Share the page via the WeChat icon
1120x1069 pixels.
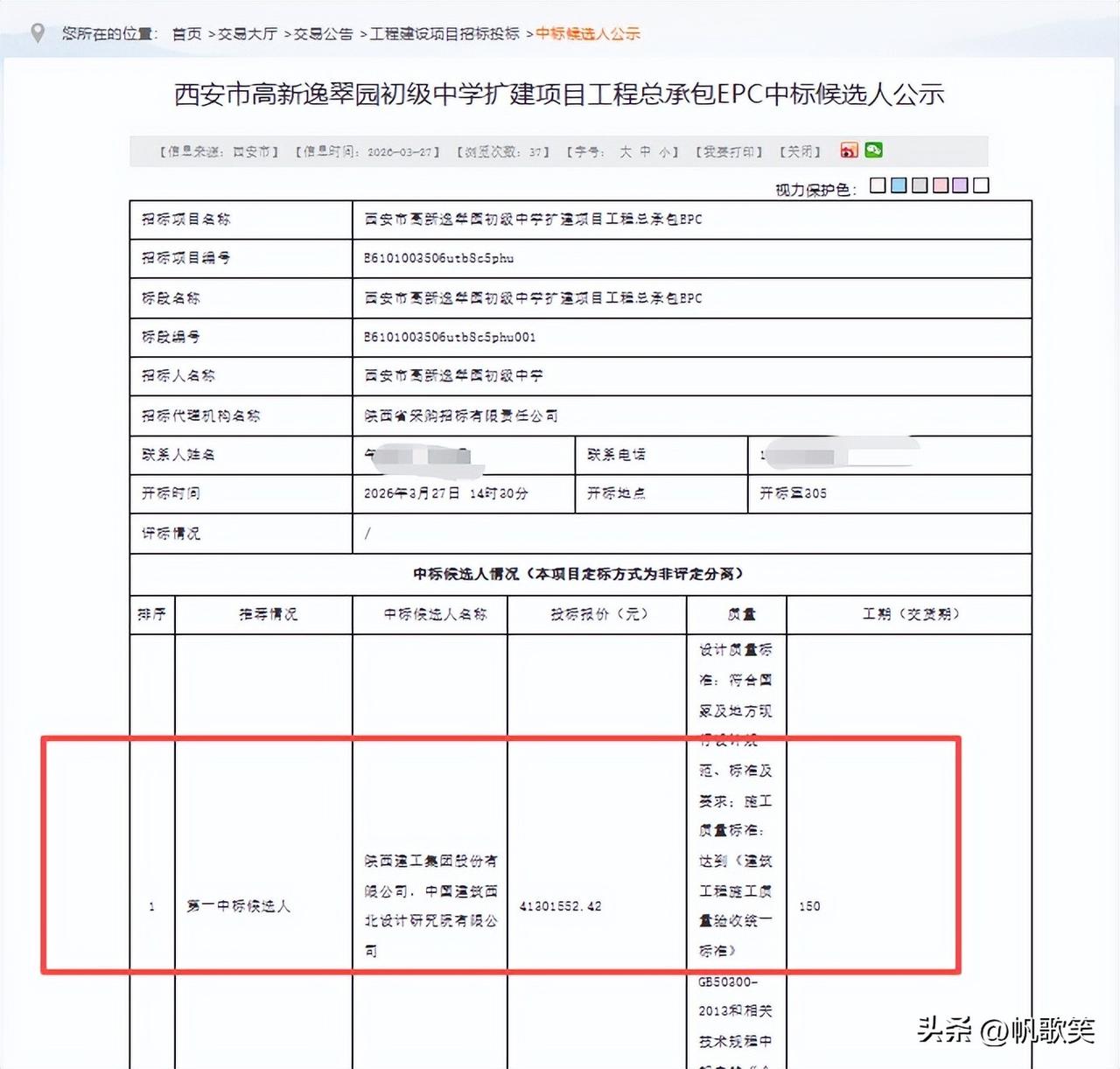click(871, 150)
